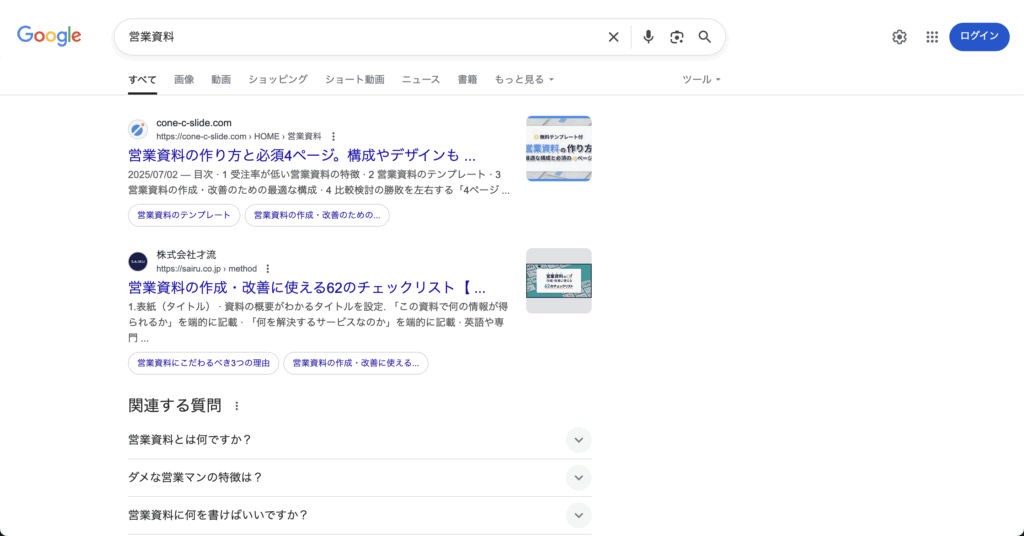Open the 書籍 tab
Screen dimensions: 1024x536
tap(467, 80)
